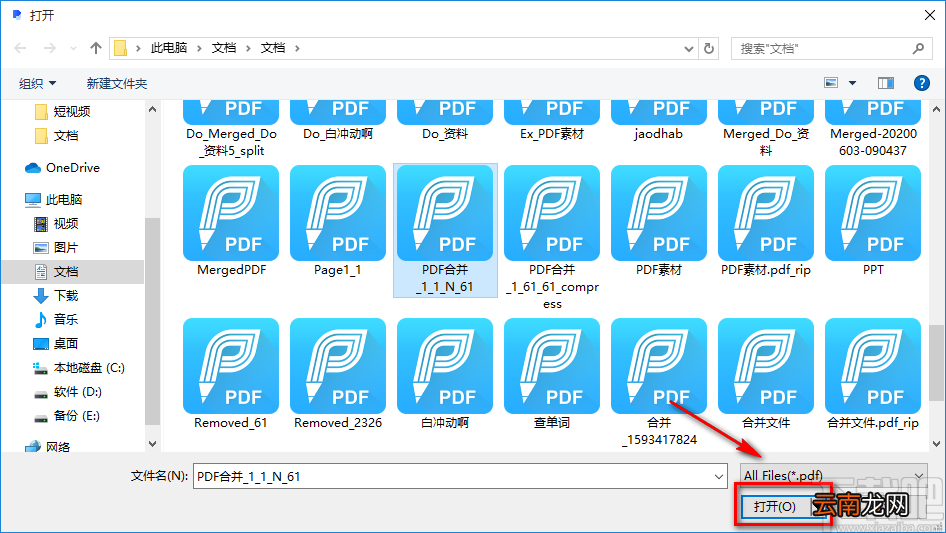Expand the 此电脑 breadcrumb chevron
This screenshot has height=533, width=946.
(x=199, y=48)
